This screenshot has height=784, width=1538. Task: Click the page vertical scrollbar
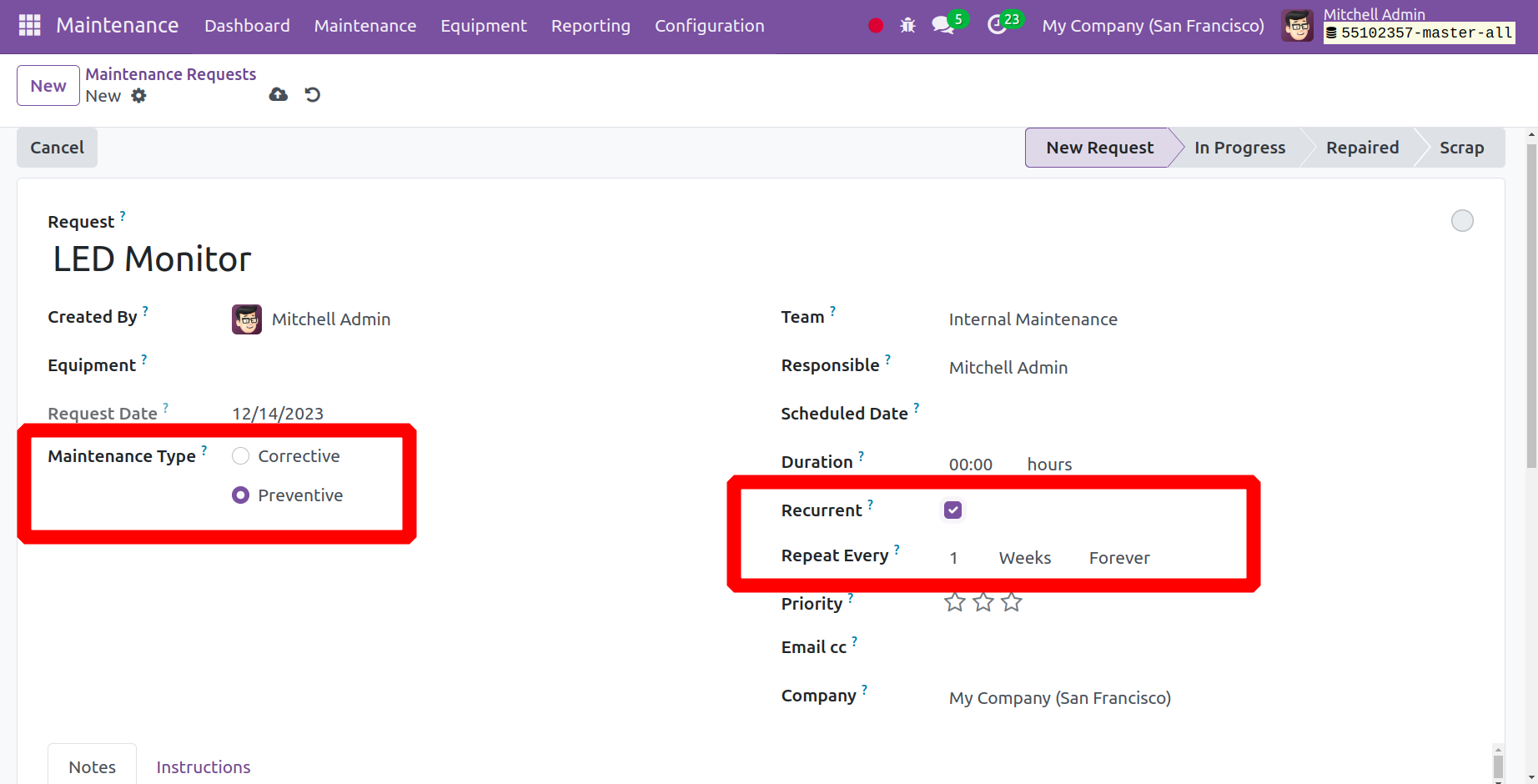click(1531, 305)
